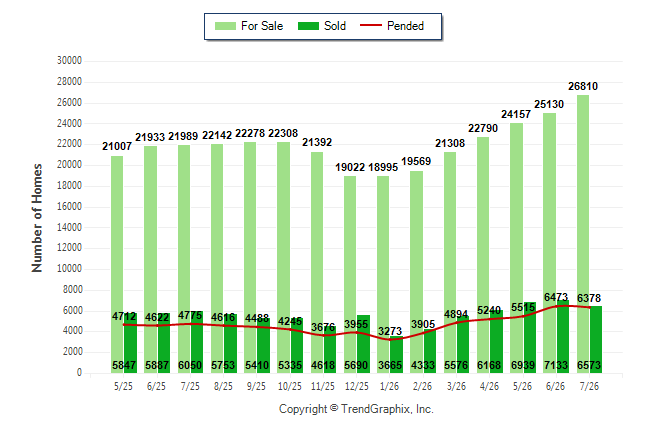646x434 pixels.
Task: Click the 10/25 x-axis month label
Action: pos(290,386)
